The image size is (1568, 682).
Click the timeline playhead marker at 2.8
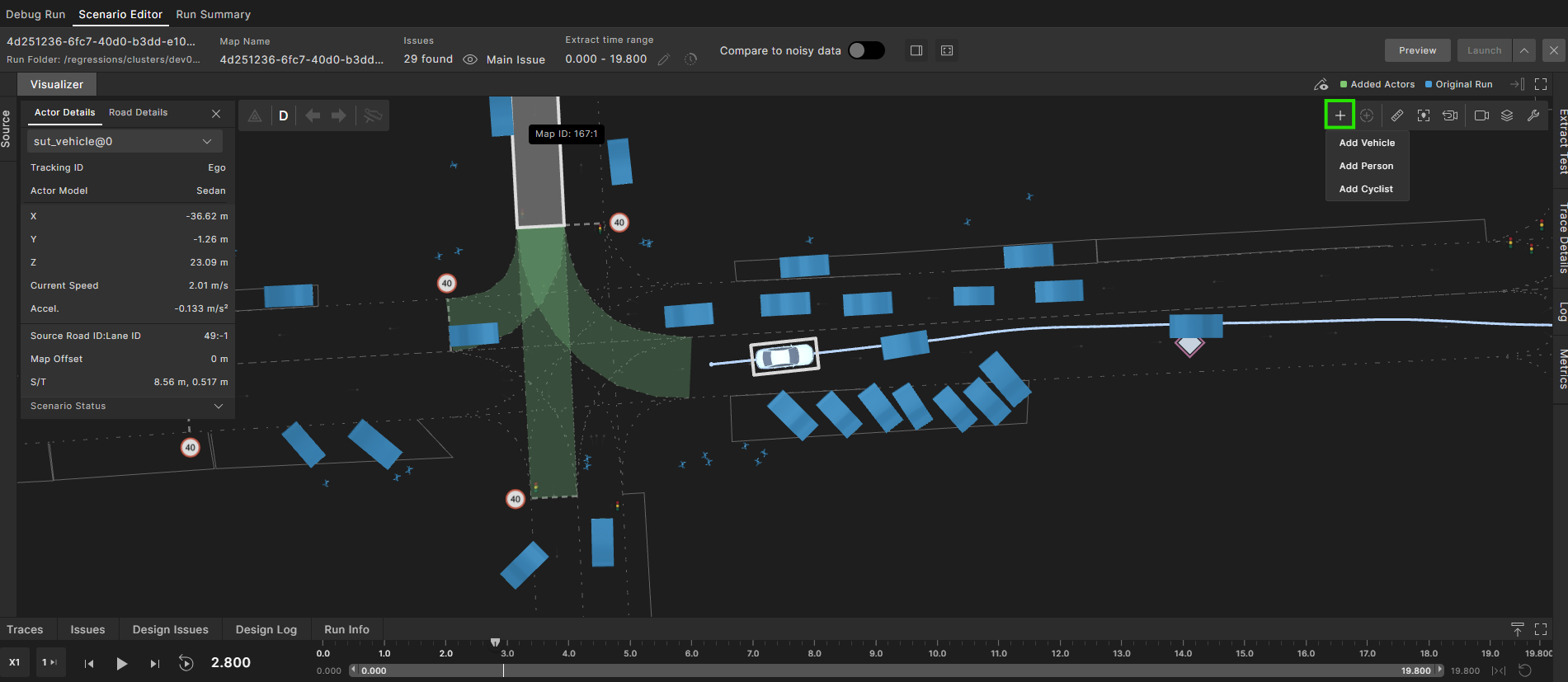(x=495, y=642)
